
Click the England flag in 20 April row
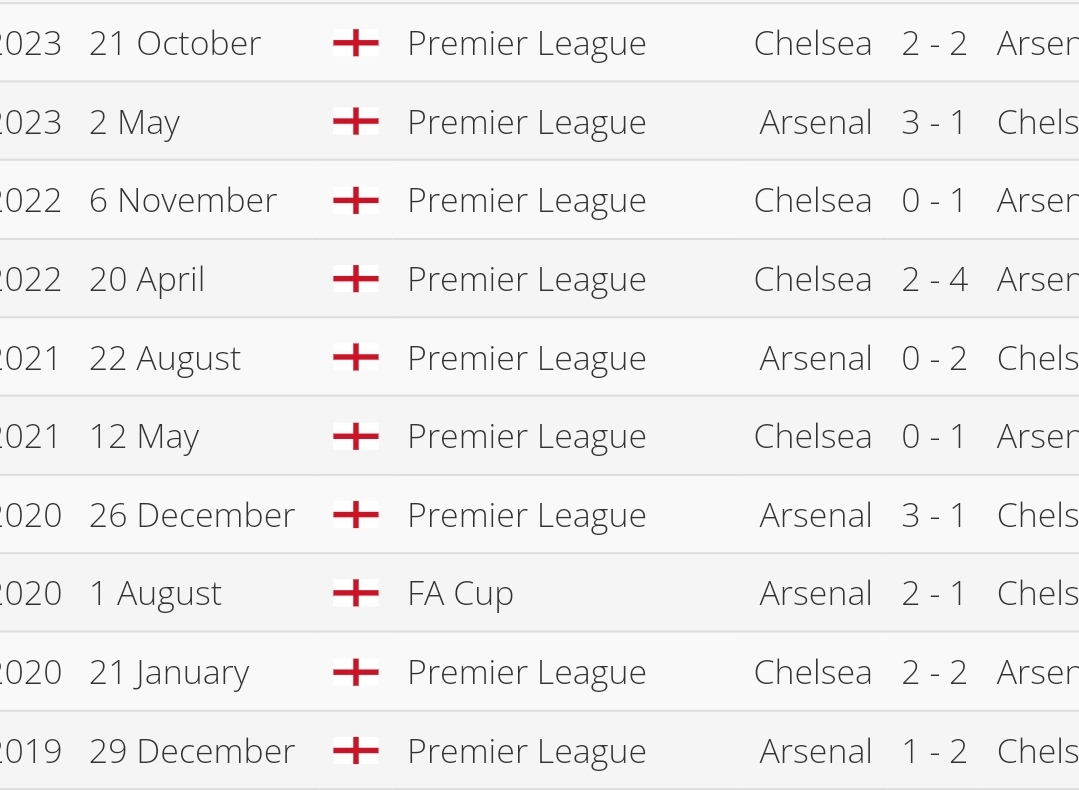click(x=356, y=279)
